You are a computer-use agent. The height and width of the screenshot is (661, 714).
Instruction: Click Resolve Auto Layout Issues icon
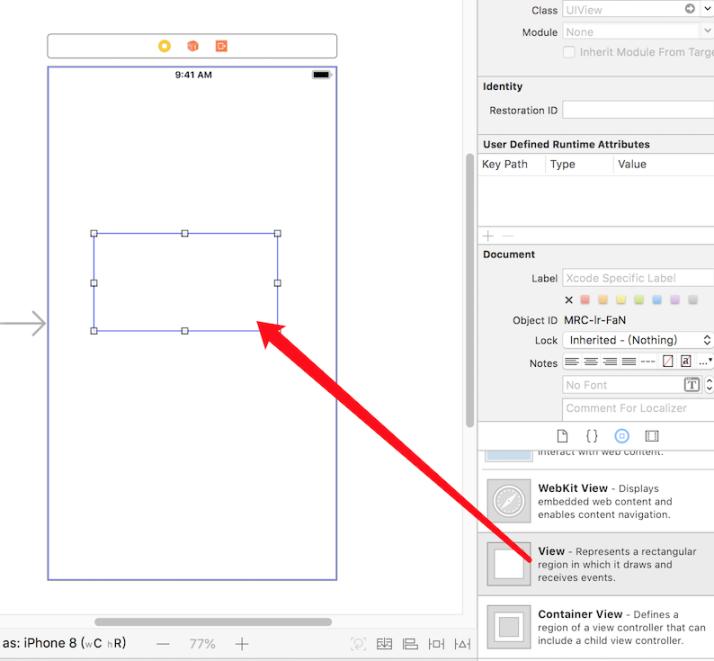click(462, 644)
